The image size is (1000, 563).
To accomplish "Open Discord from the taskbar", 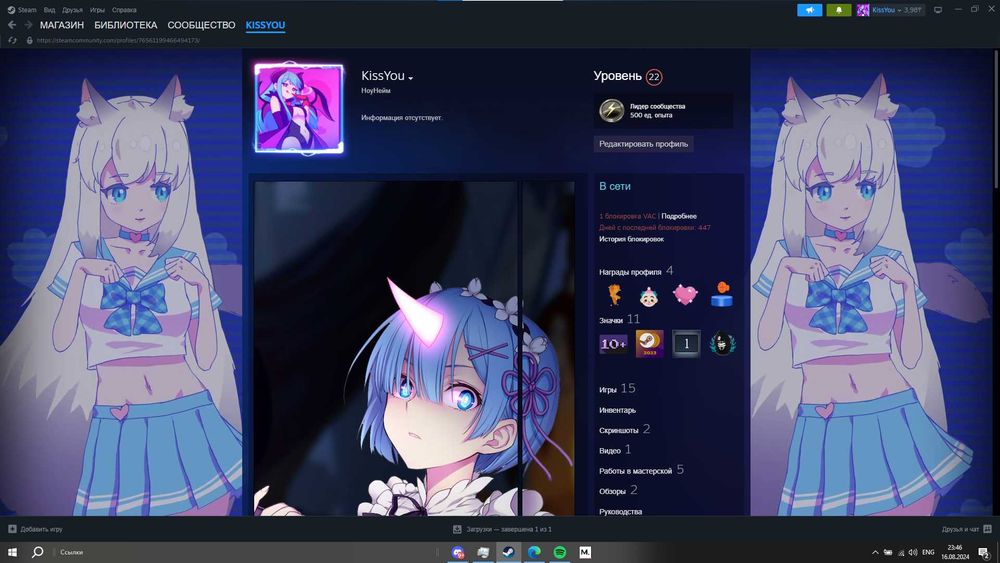I will [x=457, y=552].
